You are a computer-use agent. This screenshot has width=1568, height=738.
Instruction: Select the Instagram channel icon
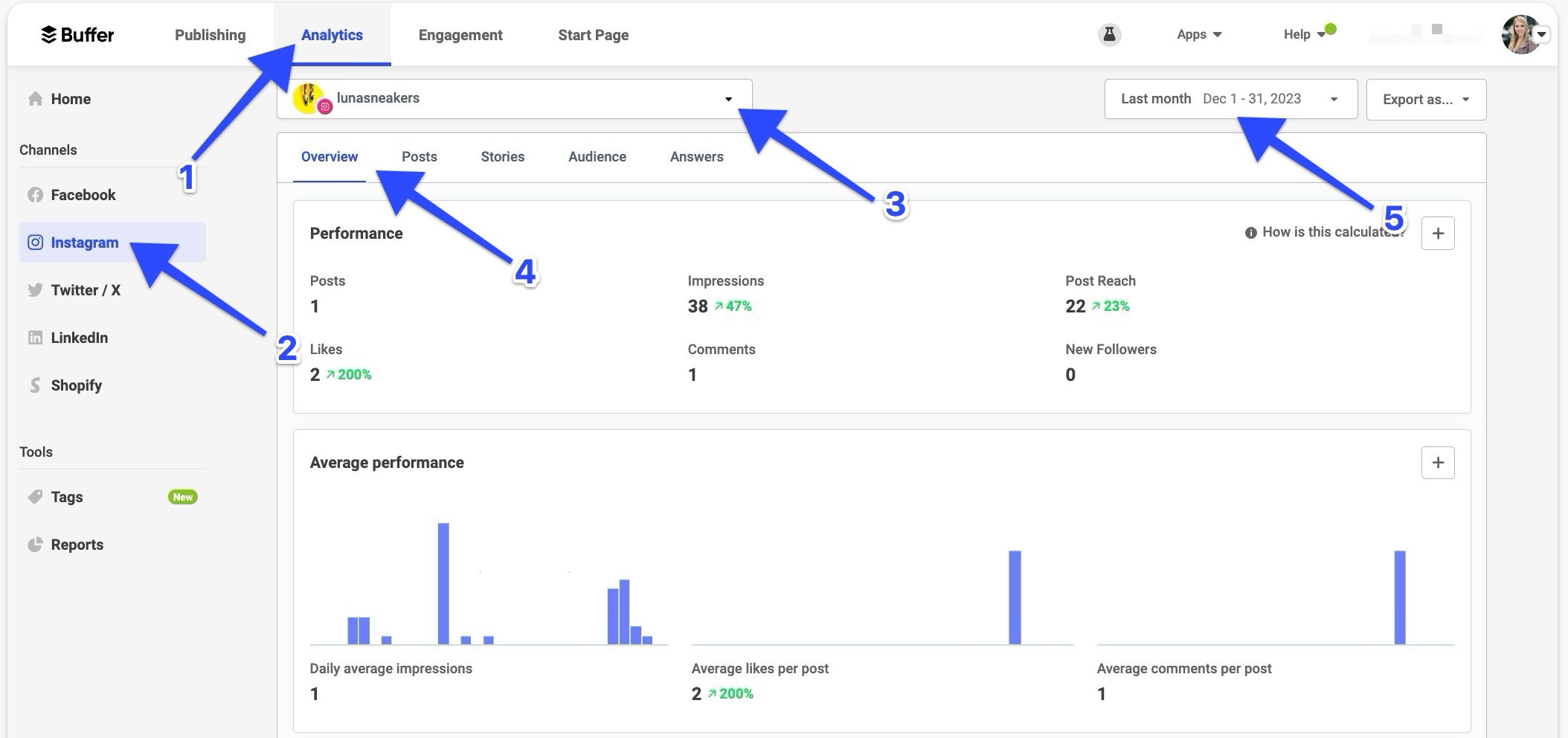(x=35, y=242)
